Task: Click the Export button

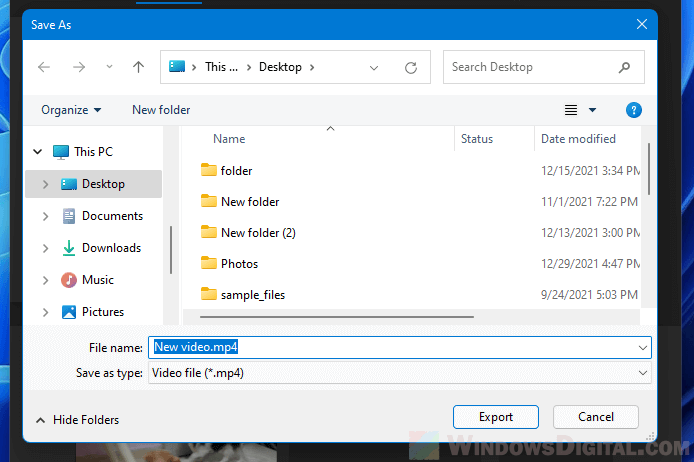Action: click(496, 417)
